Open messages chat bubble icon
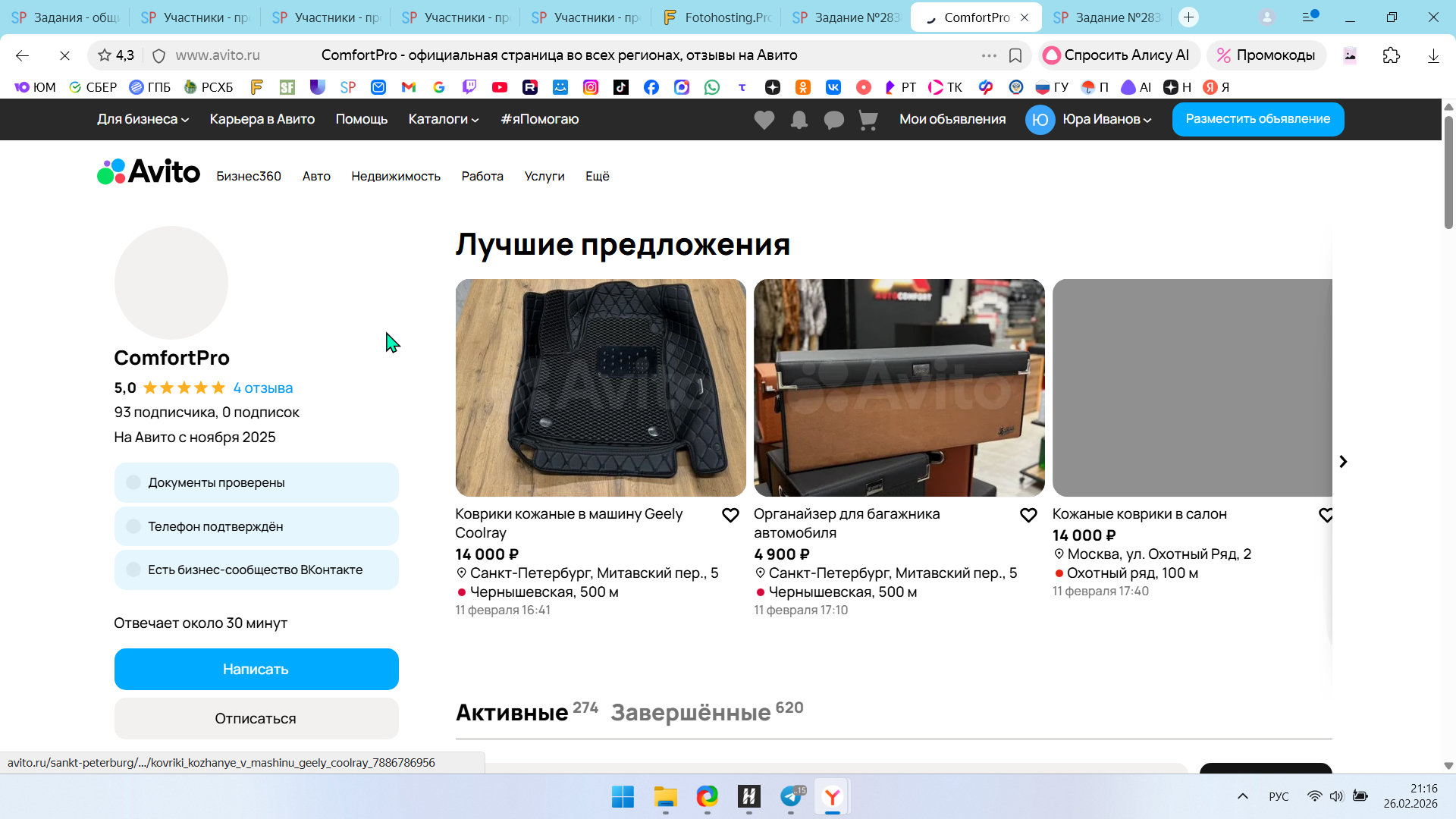 pyautogui.click(x=833, y=120)
